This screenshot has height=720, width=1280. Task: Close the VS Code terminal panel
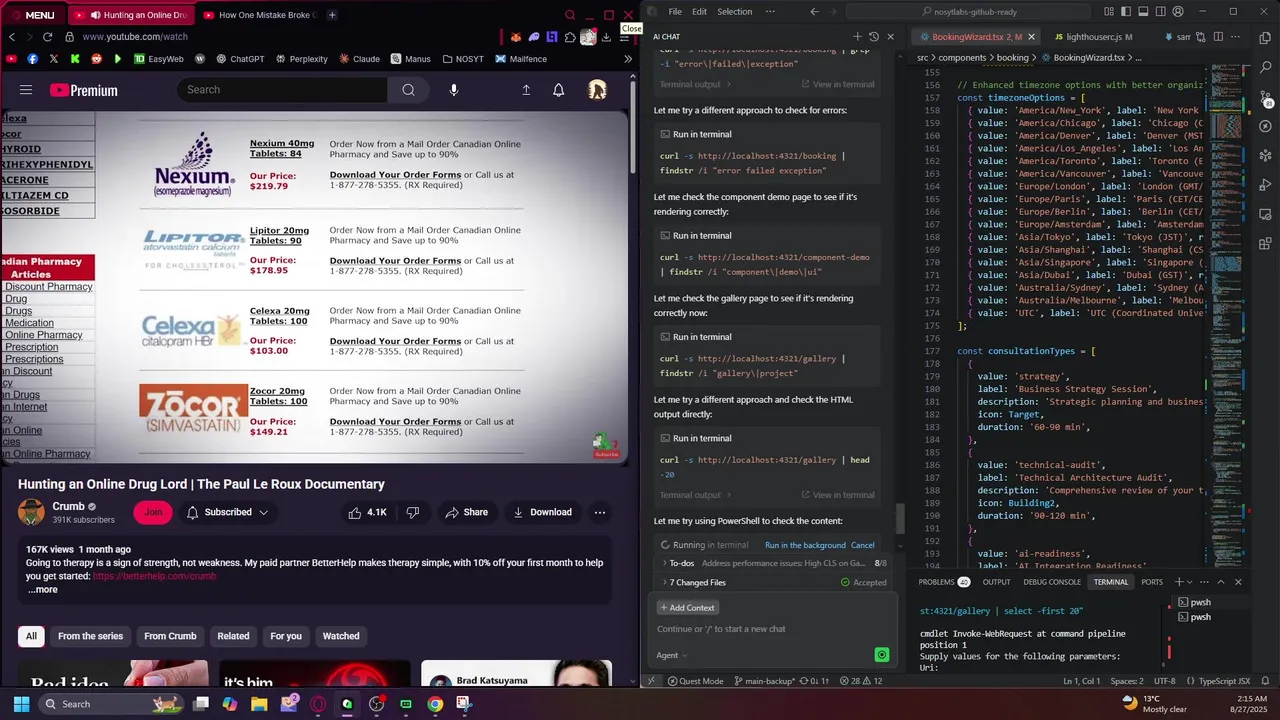pos(1238,582)
